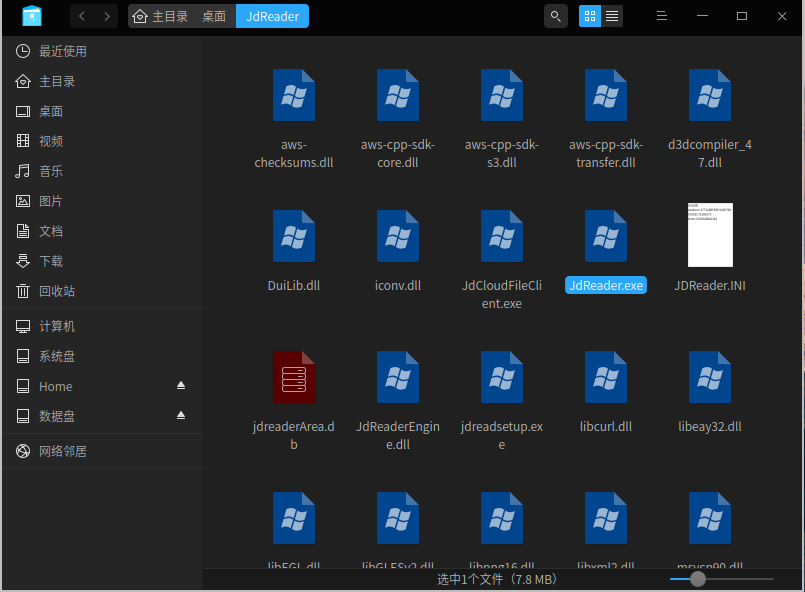805x592 pixels.
Task: Switch to icon grid view
Action: (x=590, y=16)
